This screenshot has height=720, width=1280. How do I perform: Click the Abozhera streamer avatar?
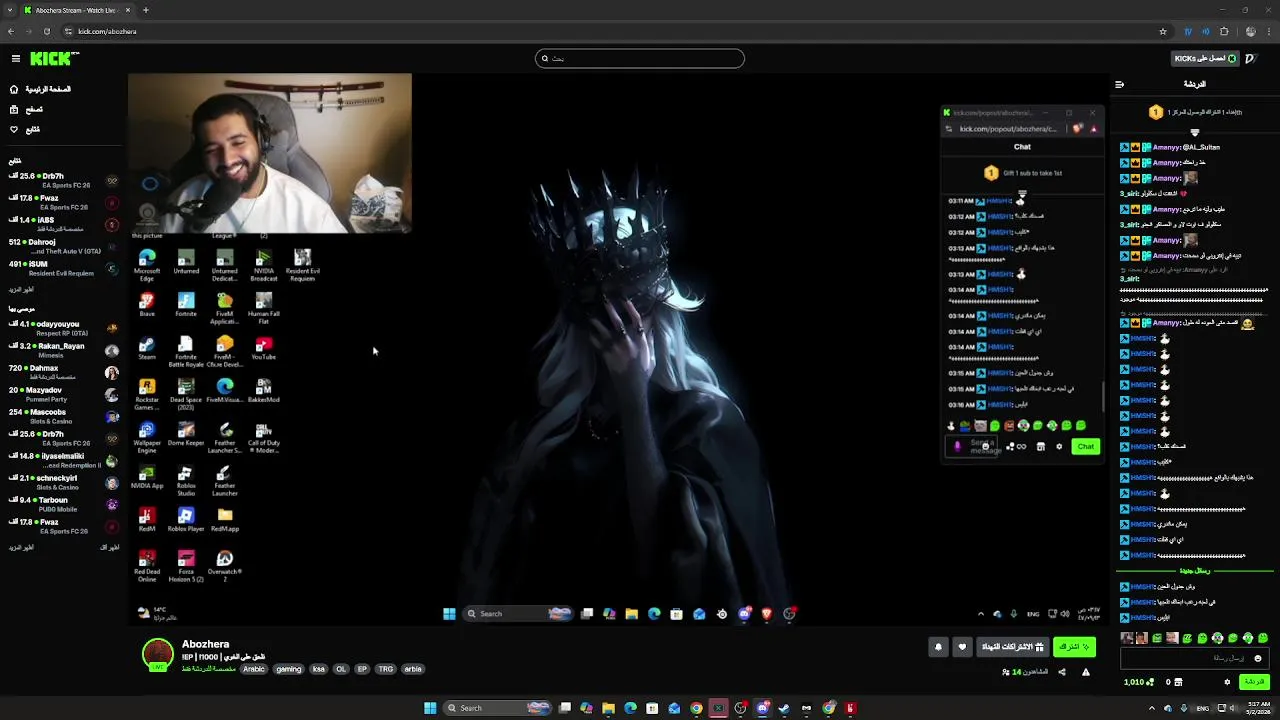click(x=158, y=654)
